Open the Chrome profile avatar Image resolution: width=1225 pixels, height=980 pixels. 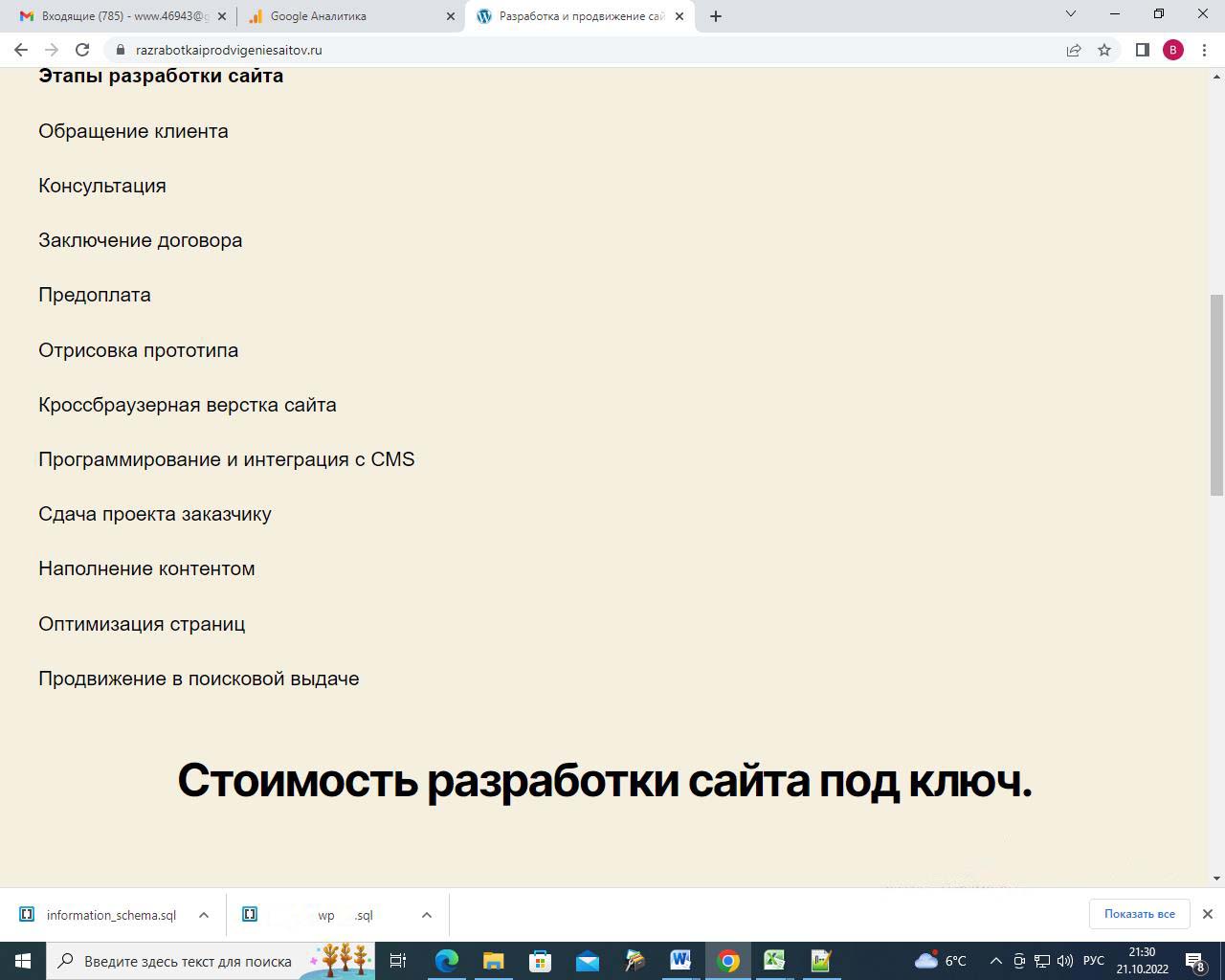(x=1173, y=50)
